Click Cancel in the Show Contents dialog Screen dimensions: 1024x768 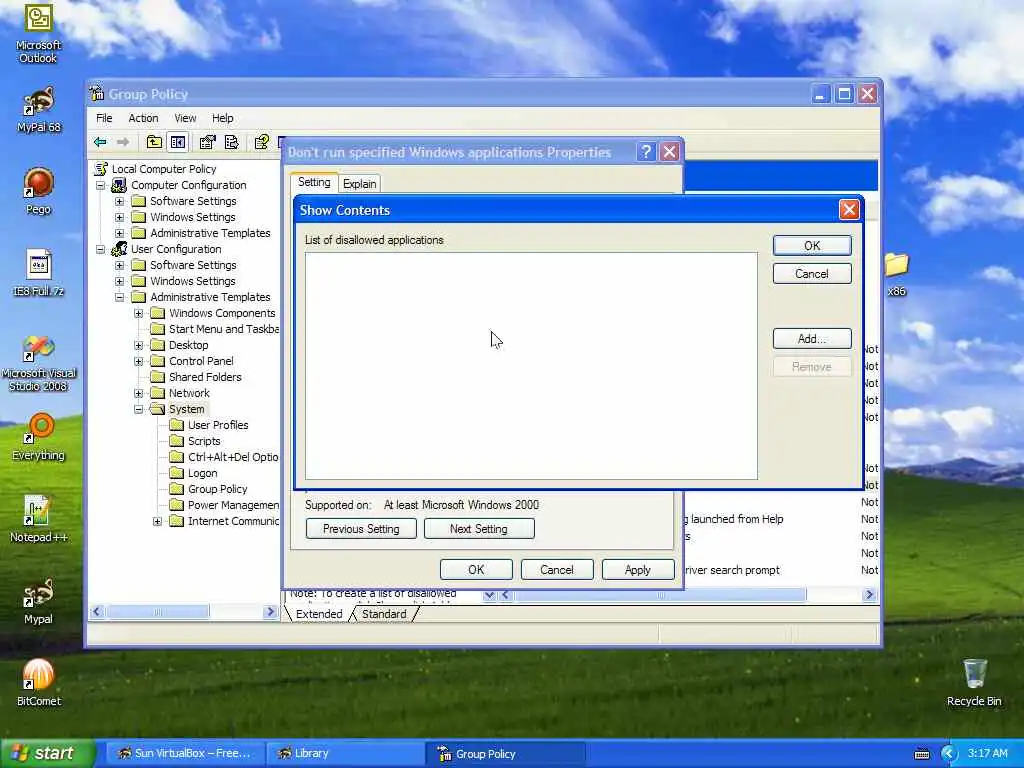(x=812, y=274)
